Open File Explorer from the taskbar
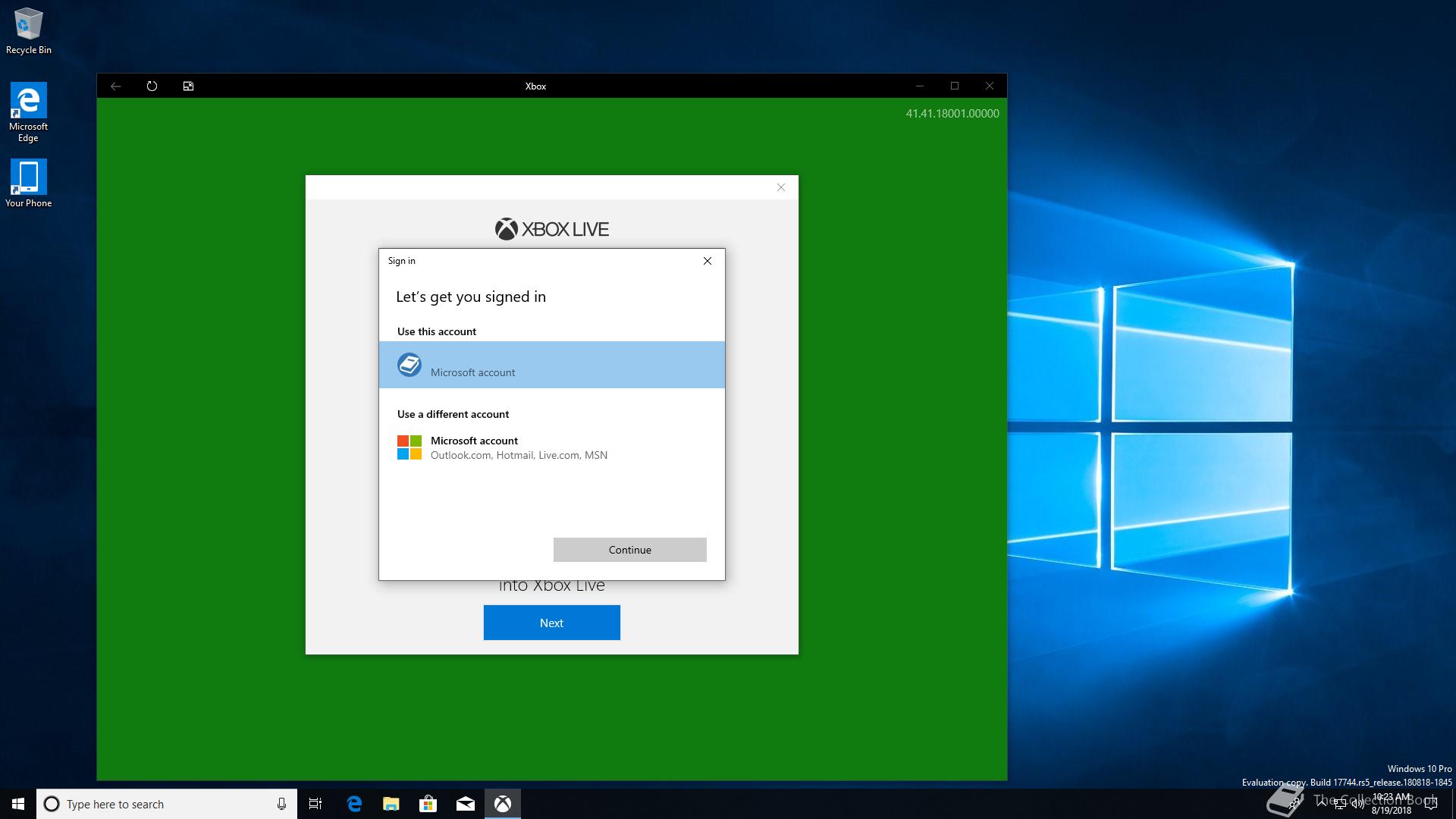The image size is (1456, 819). (x=391, y=804)
